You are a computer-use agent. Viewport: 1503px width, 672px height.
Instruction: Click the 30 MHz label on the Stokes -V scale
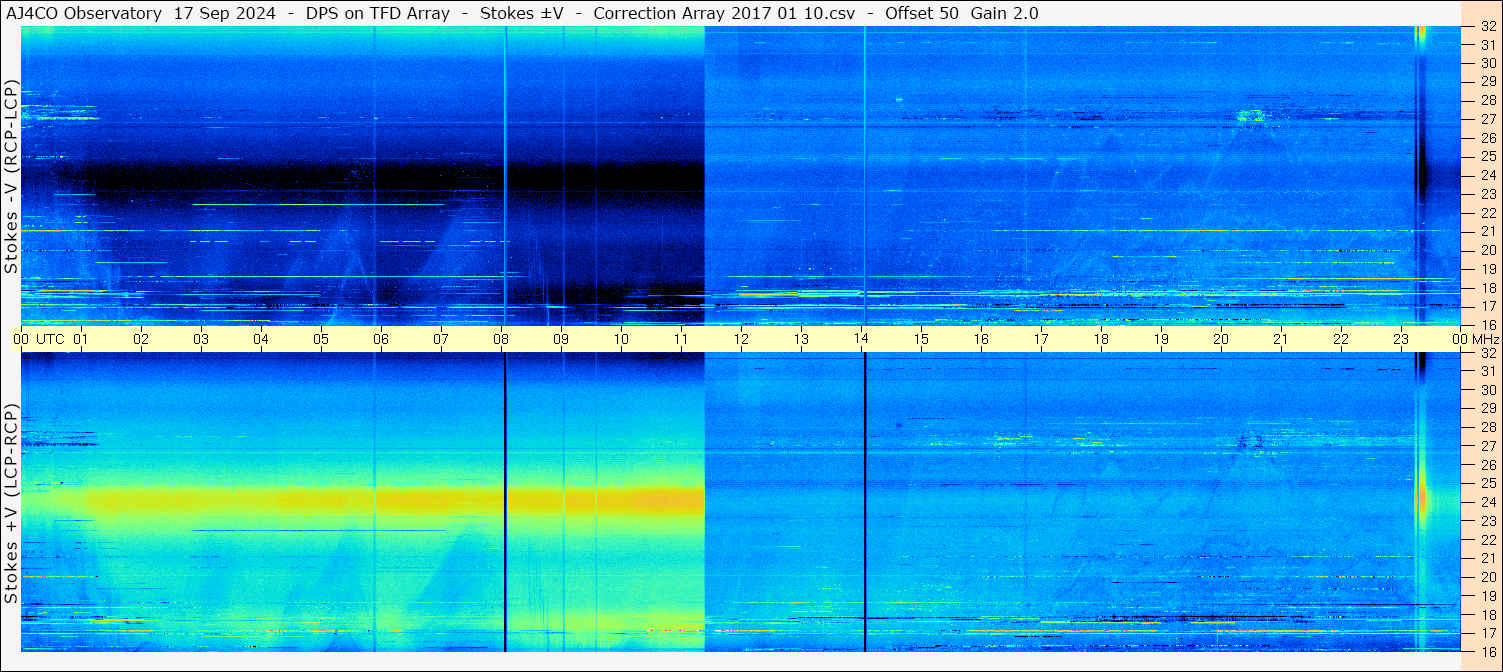(1487, 63)
